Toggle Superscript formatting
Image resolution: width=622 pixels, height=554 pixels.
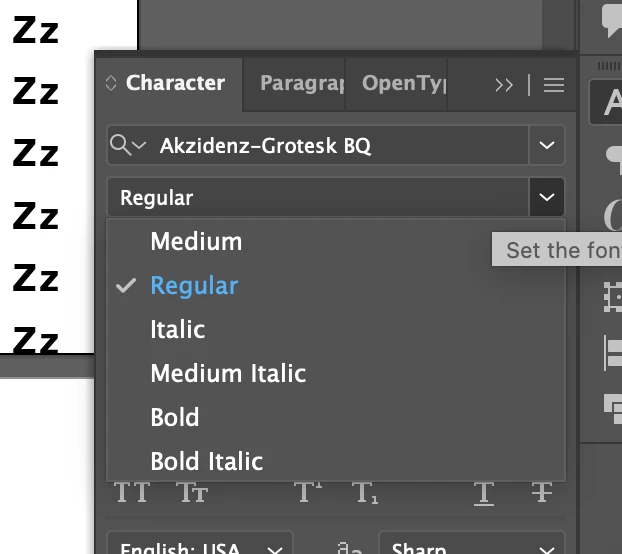(x=308, y=493)
